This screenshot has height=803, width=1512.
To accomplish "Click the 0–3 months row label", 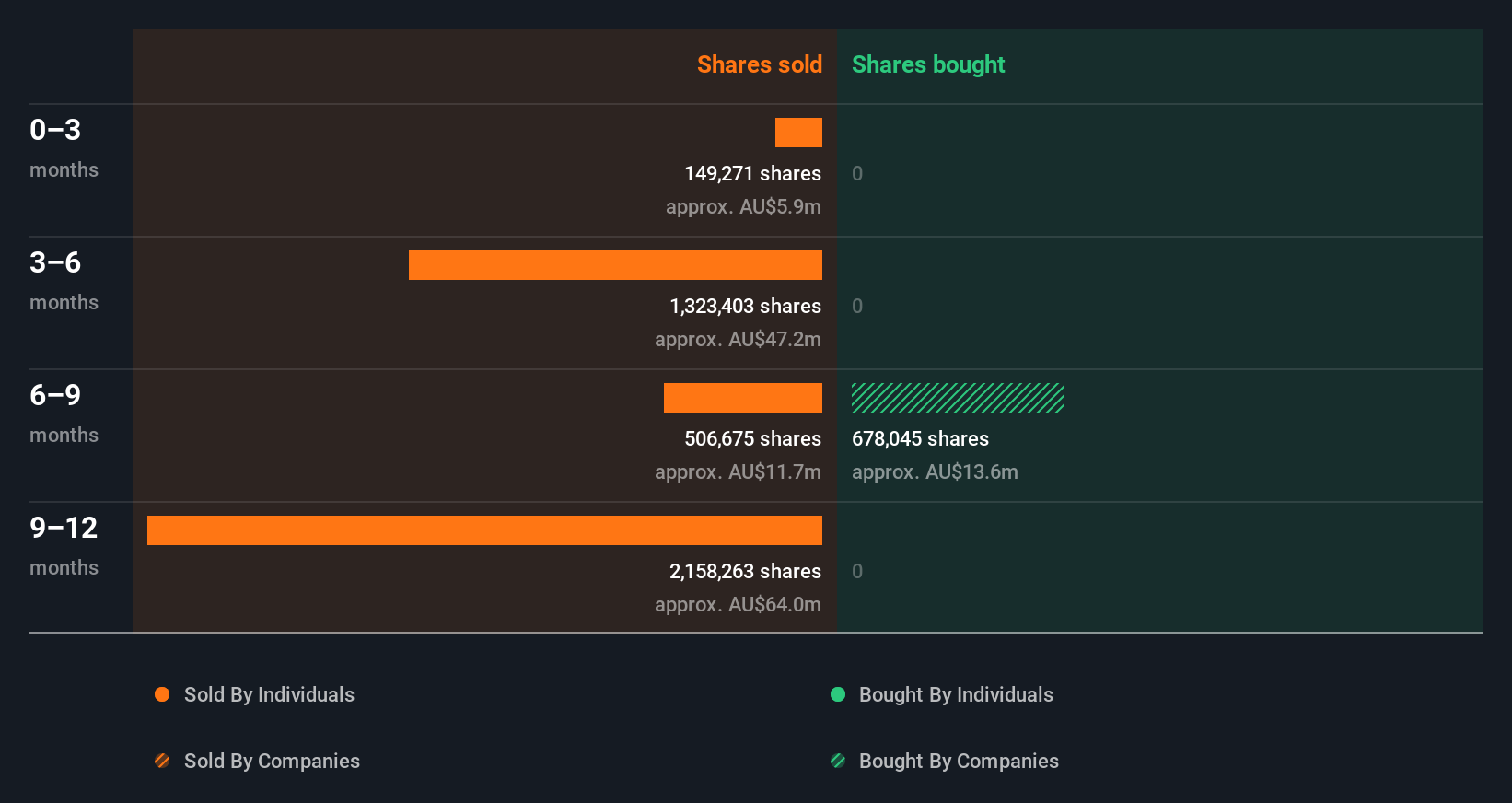I will coord(64,147).
